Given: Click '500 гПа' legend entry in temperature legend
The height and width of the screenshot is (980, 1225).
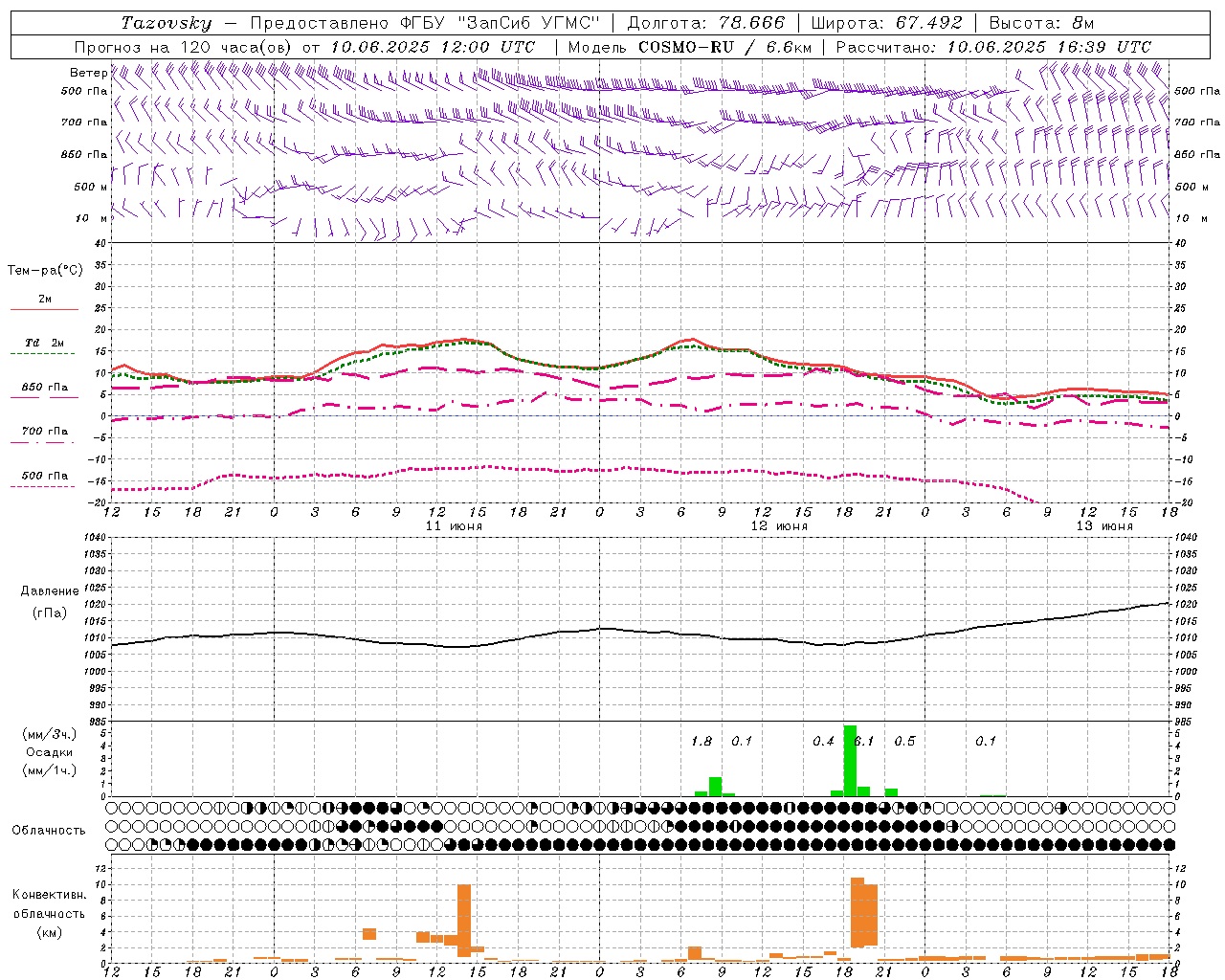Looking at the screenshot, I should coord(45,476).
